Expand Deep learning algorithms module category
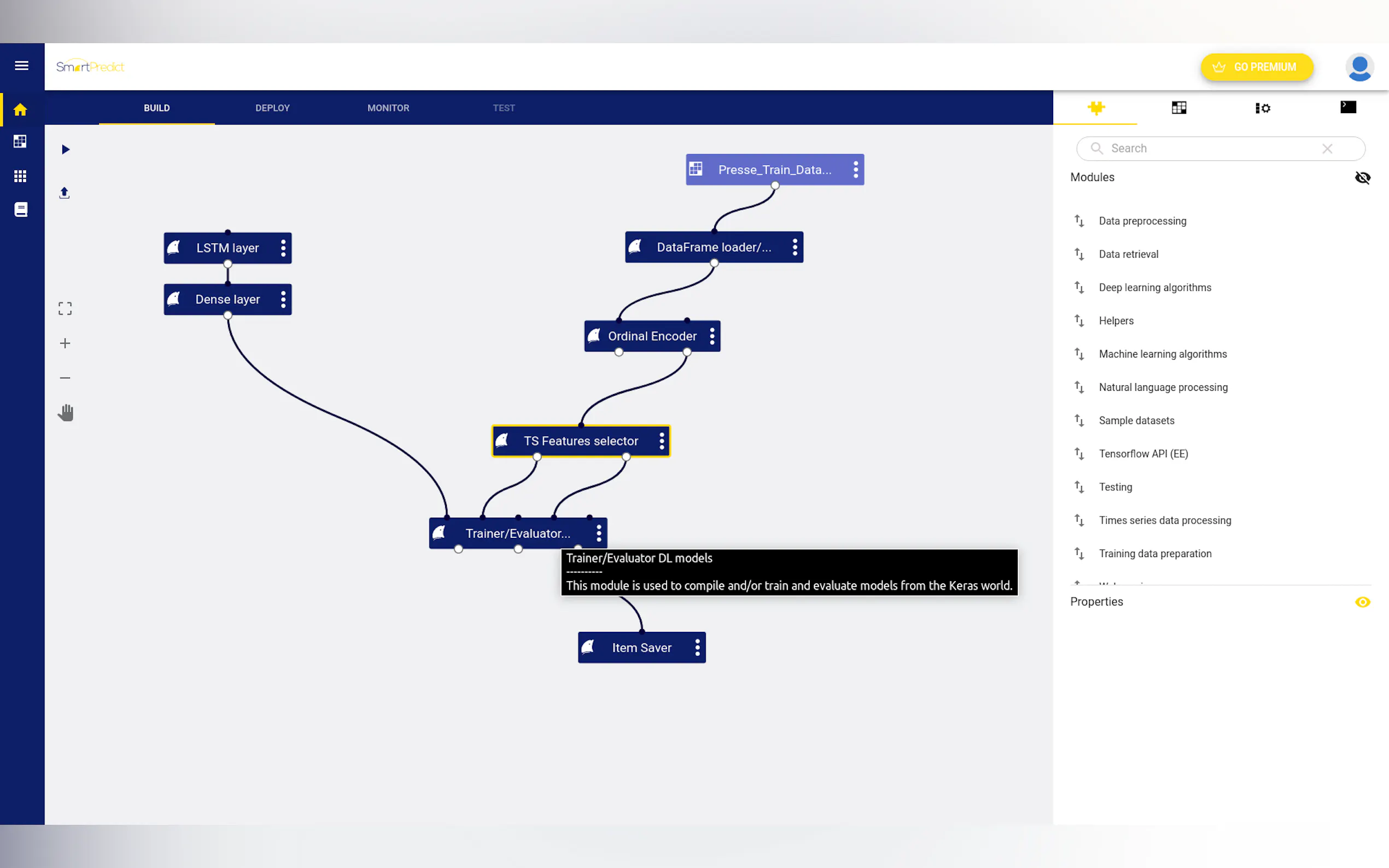This screenshot has width=1389, height=868. [1155, 288]
